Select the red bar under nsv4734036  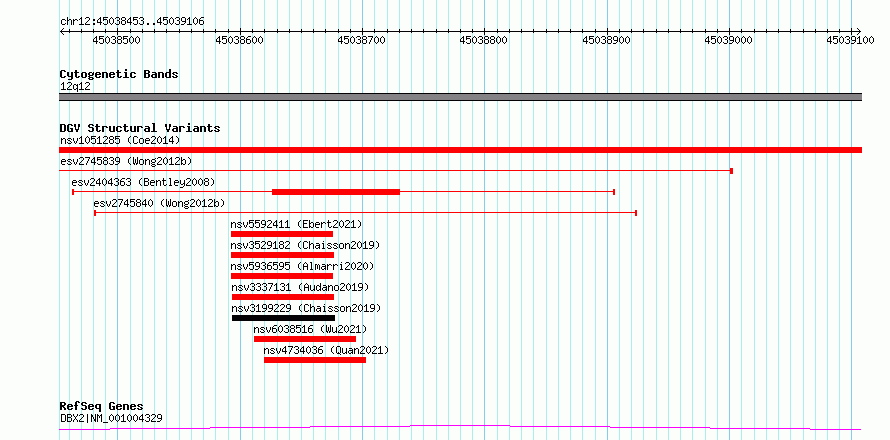(x=315, y=360)
